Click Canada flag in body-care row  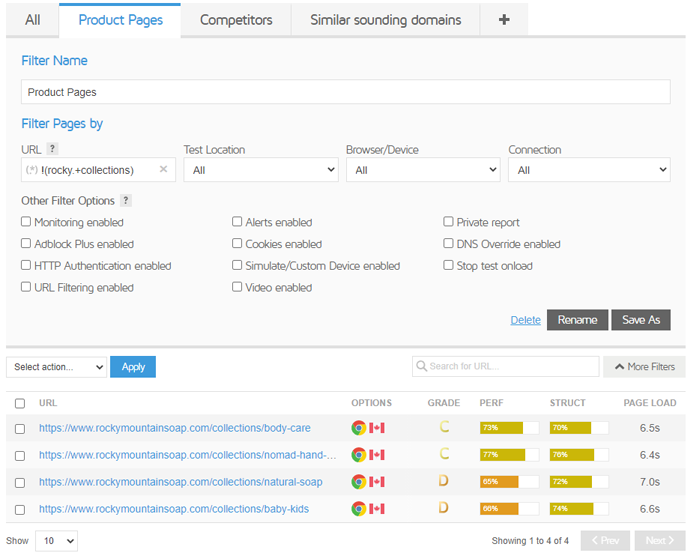pyautogui.click(x=377, y=428)
